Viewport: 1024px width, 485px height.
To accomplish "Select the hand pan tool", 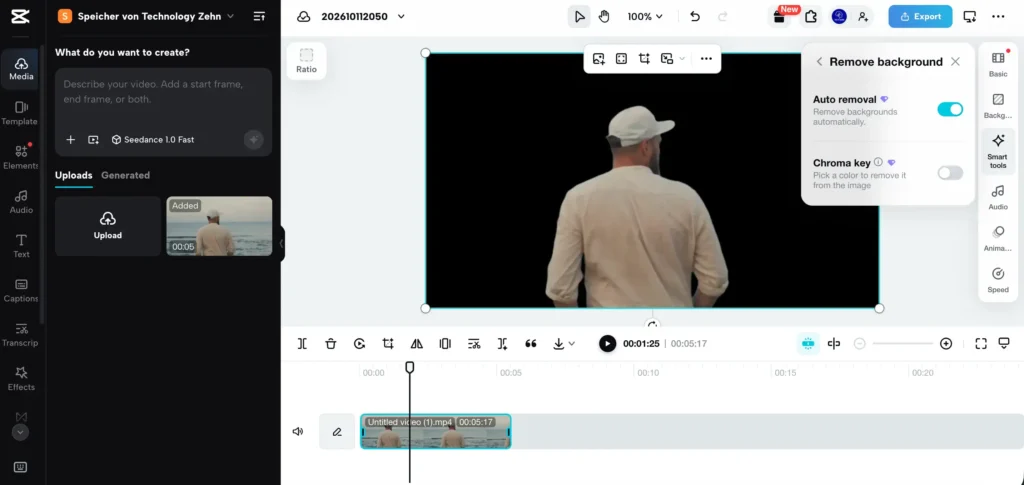I will click(604, 16).
